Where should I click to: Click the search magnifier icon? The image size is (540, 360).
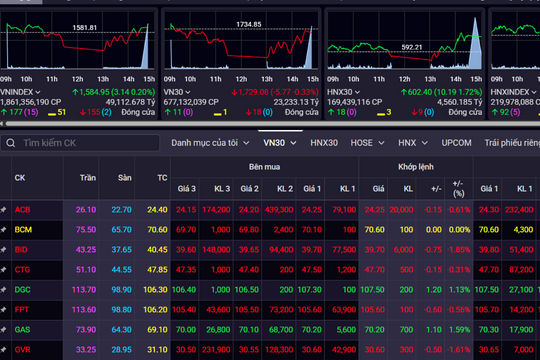tap(11, 143)
